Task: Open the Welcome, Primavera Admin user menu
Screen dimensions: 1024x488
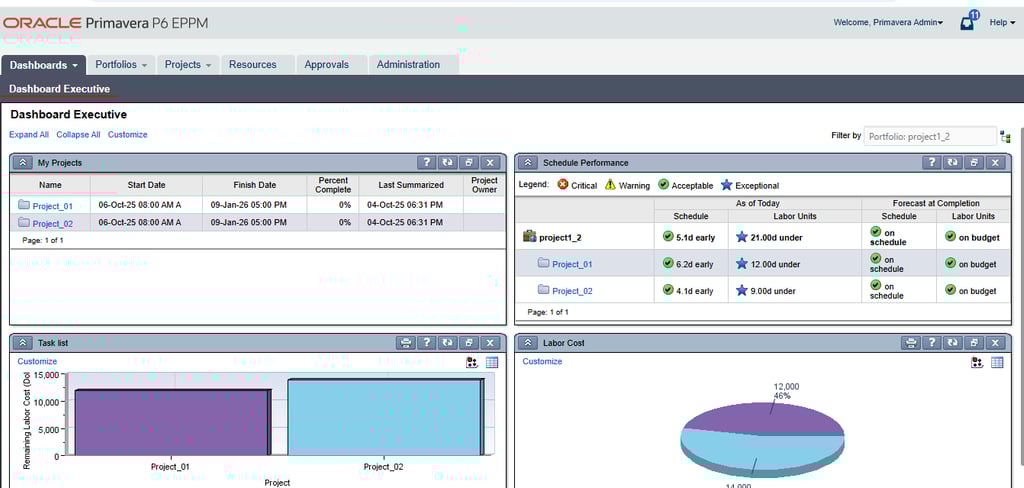Action: coord(888,22)
